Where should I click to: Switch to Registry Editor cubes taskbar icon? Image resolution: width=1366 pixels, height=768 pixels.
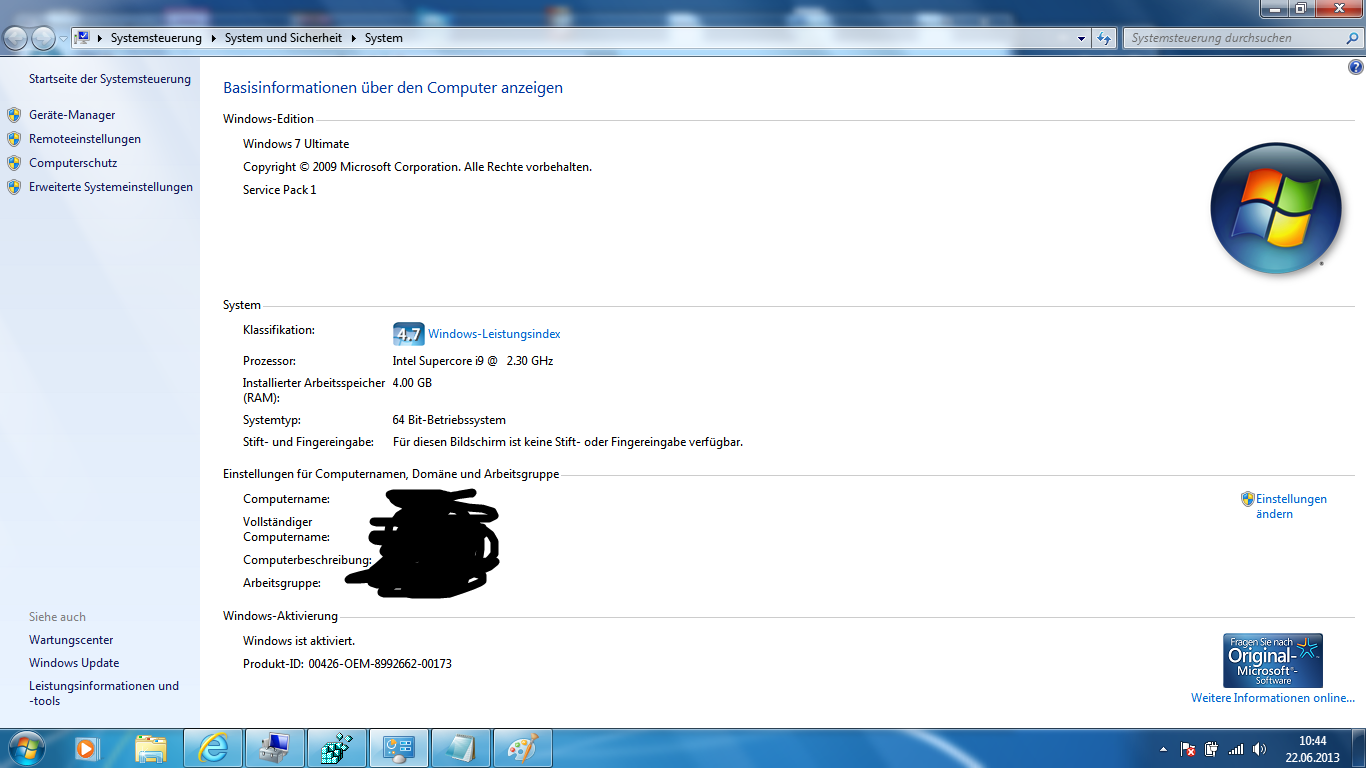pyautogui.click(x=337, y=748)
